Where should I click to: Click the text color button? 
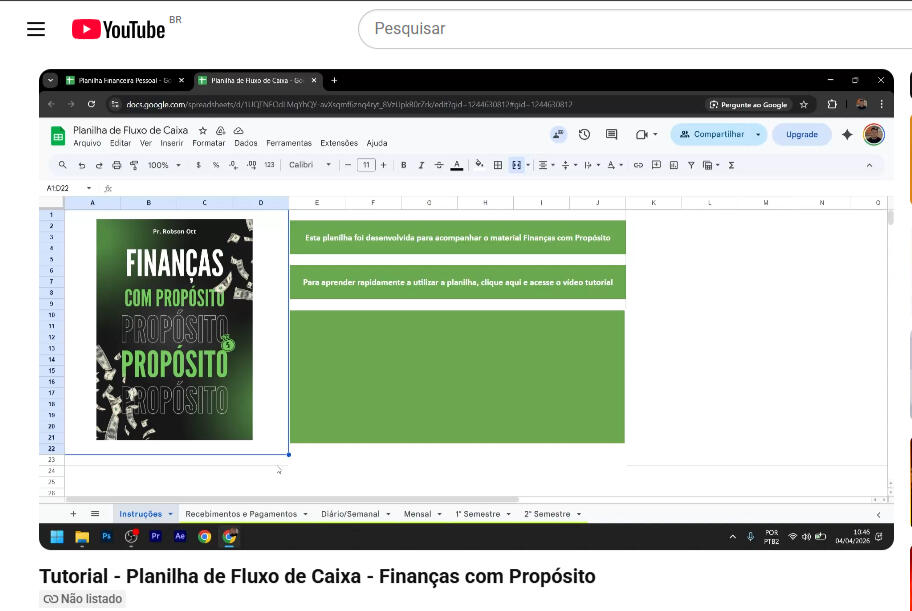click(x=456, y=165)
